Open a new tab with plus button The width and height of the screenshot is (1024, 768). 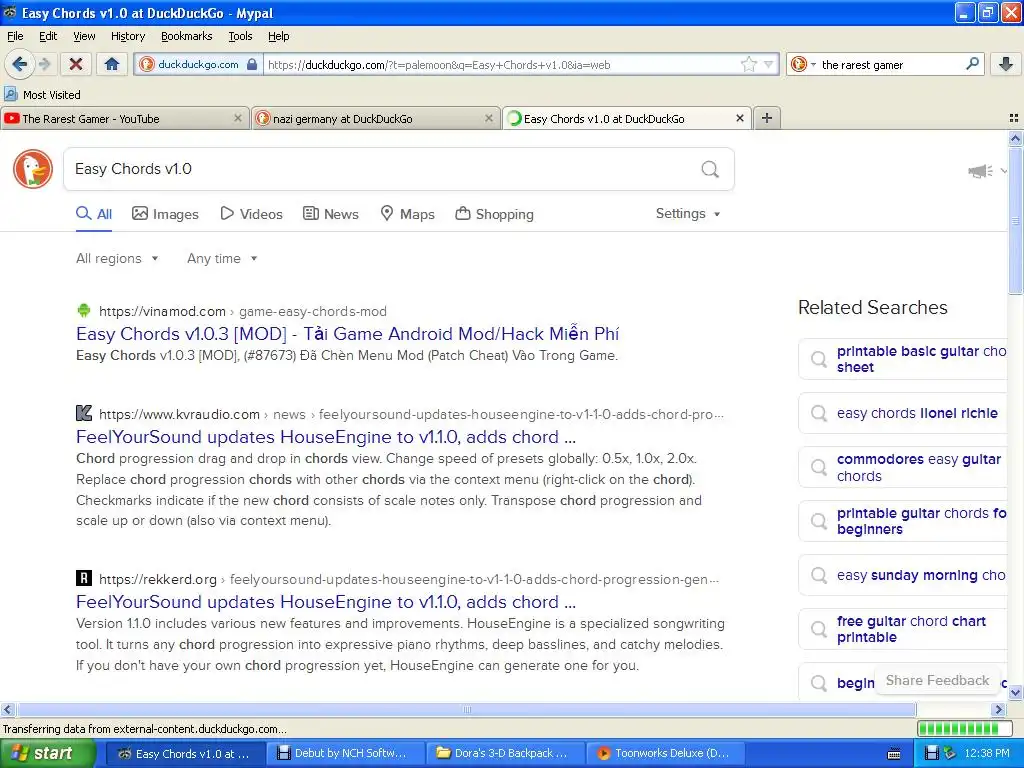767,118
